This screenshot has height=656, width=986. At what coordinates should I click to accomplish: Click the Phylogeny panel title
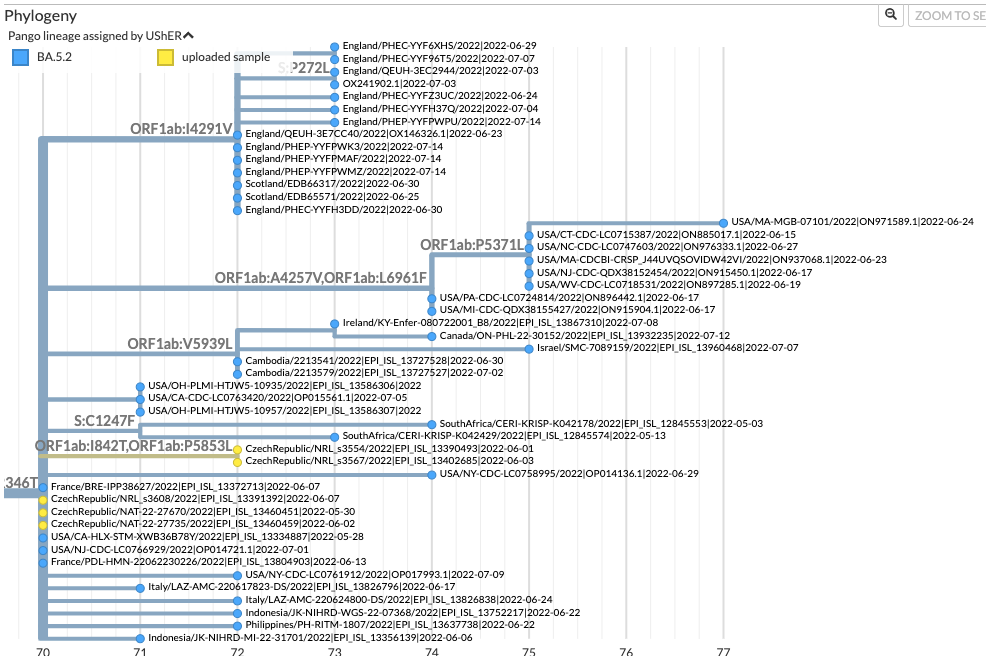pyautogui.click(x=40, y=16)
